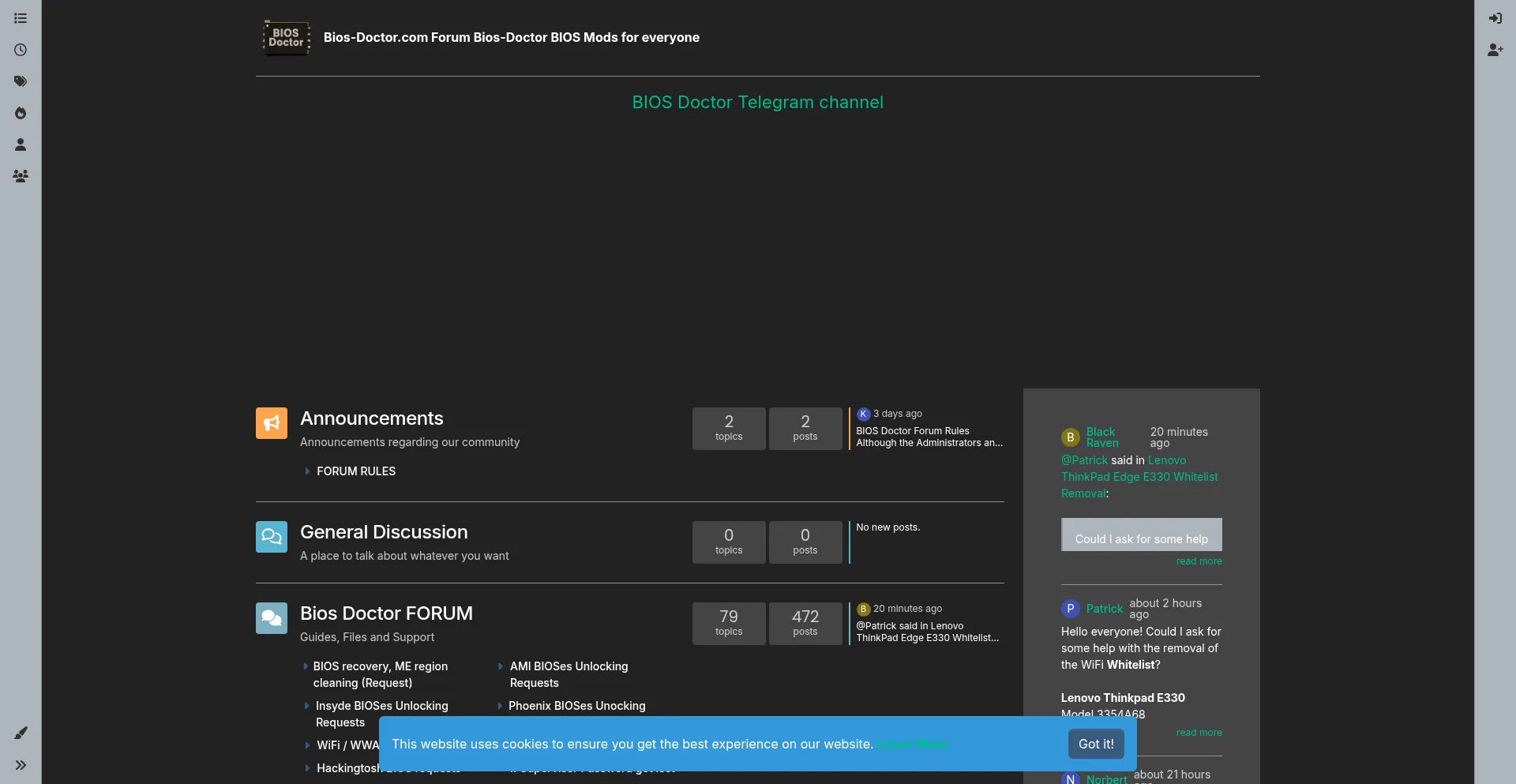Open the General Discussion category

[384, 532]
